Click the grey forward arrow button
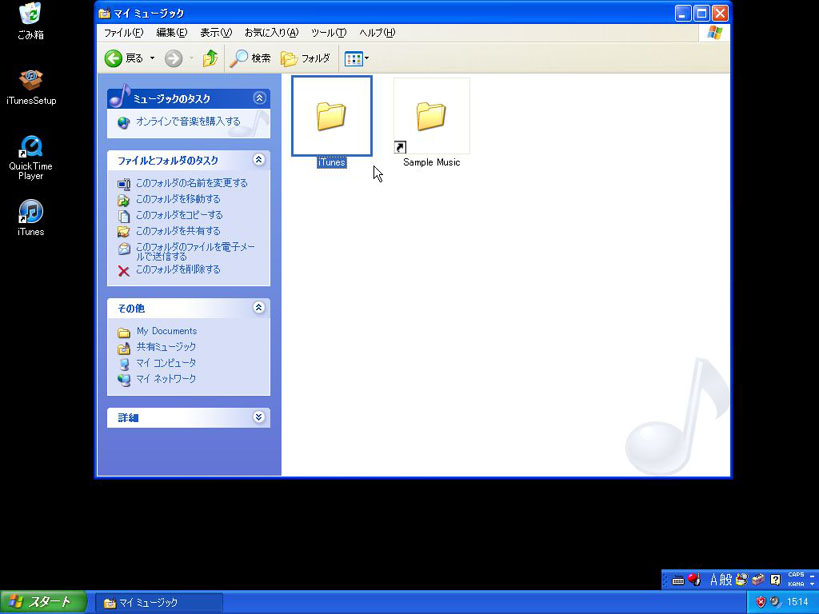 click(x=173, y=58)
